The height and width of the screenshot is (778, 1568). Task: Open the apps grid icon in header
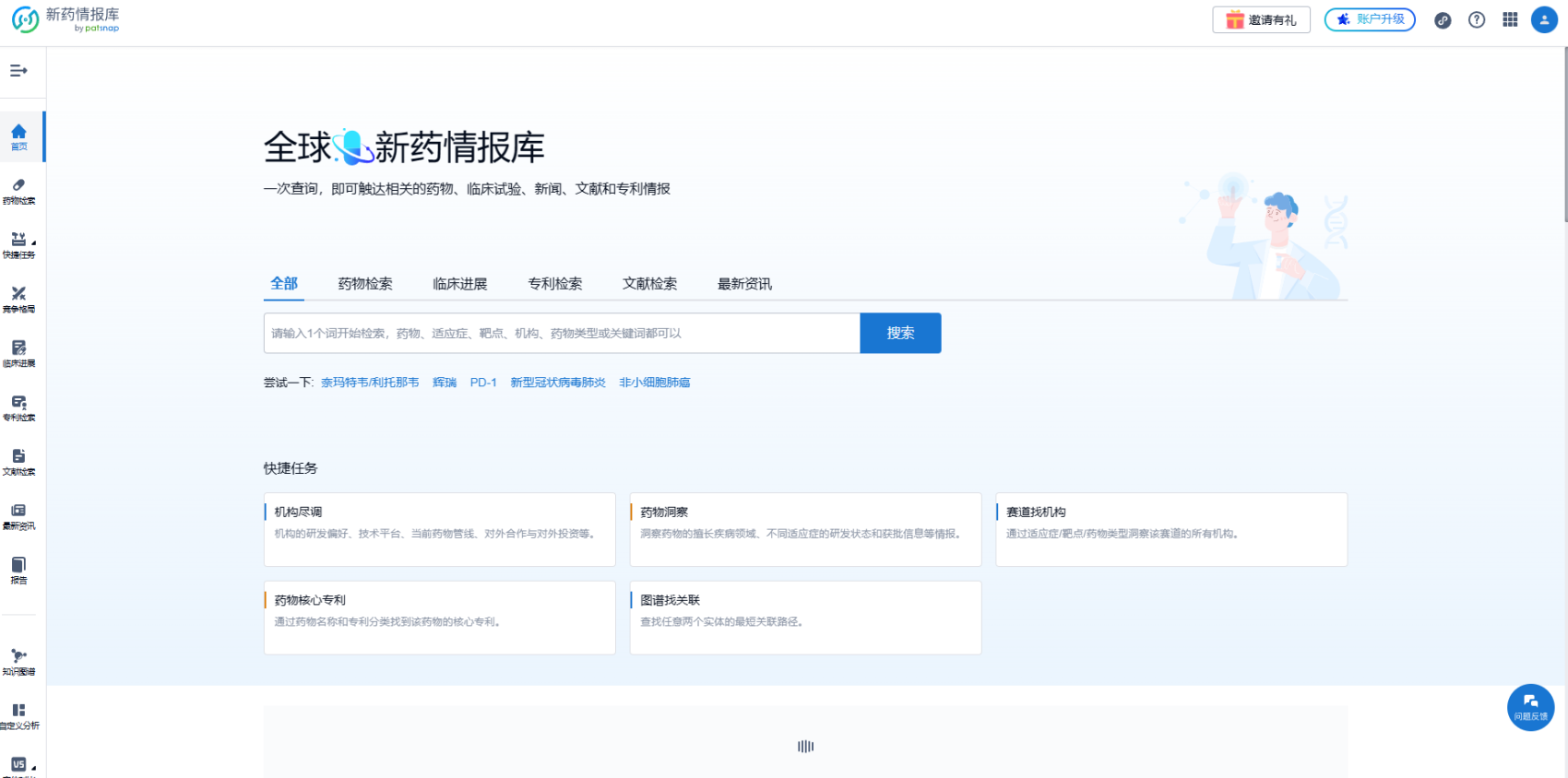point(1510,19)
